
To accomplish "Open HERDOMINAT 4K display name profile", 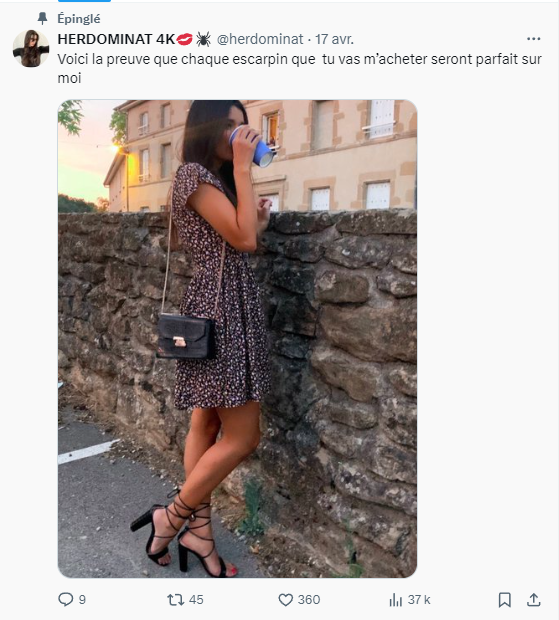I will 116,39.
